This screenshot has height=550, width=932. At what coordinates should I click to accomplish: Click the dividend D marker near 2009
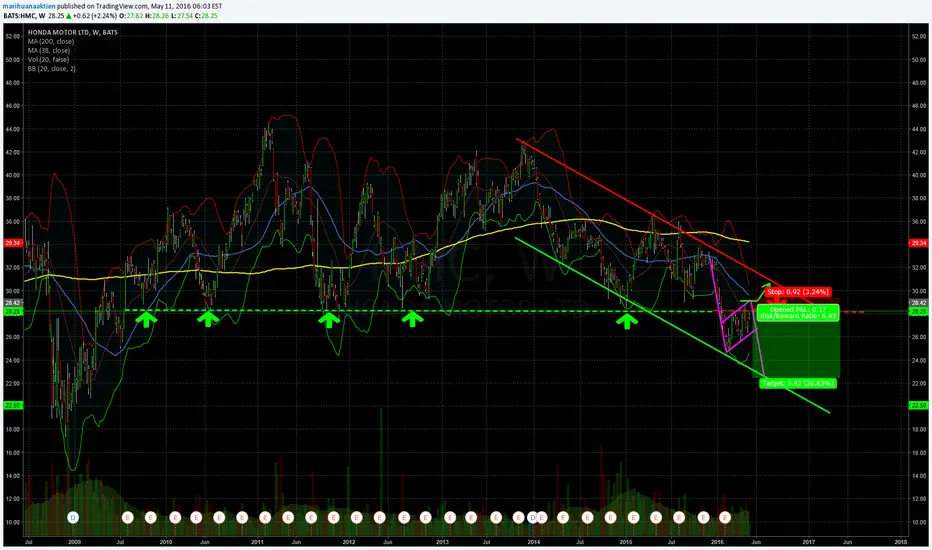click(x=73, y=518)
